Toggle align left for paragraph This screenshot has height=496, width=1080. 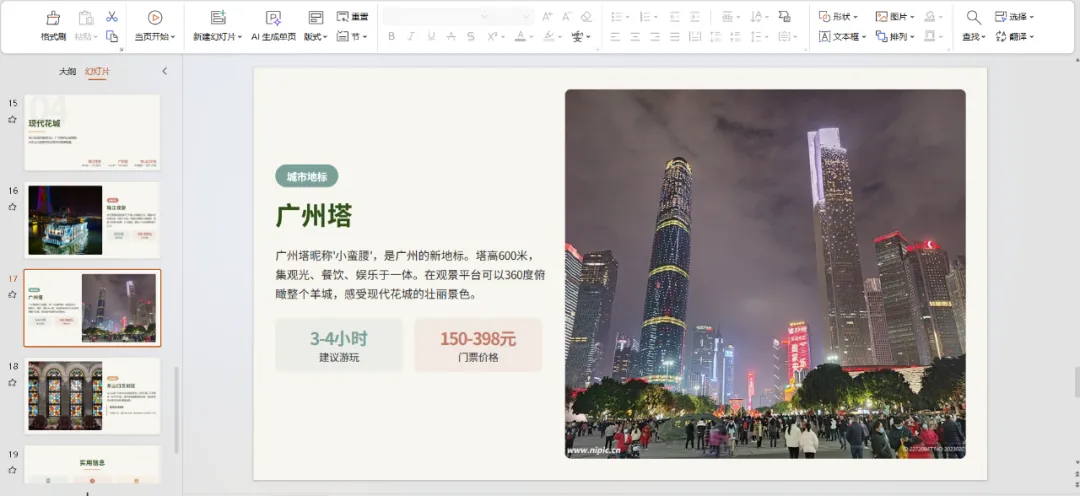pos(615,37)
